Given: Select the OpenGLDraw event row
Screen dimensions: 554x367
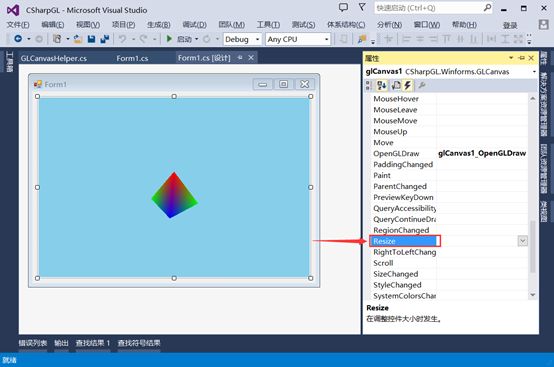Looking at the screenshot, I should 450,154.
